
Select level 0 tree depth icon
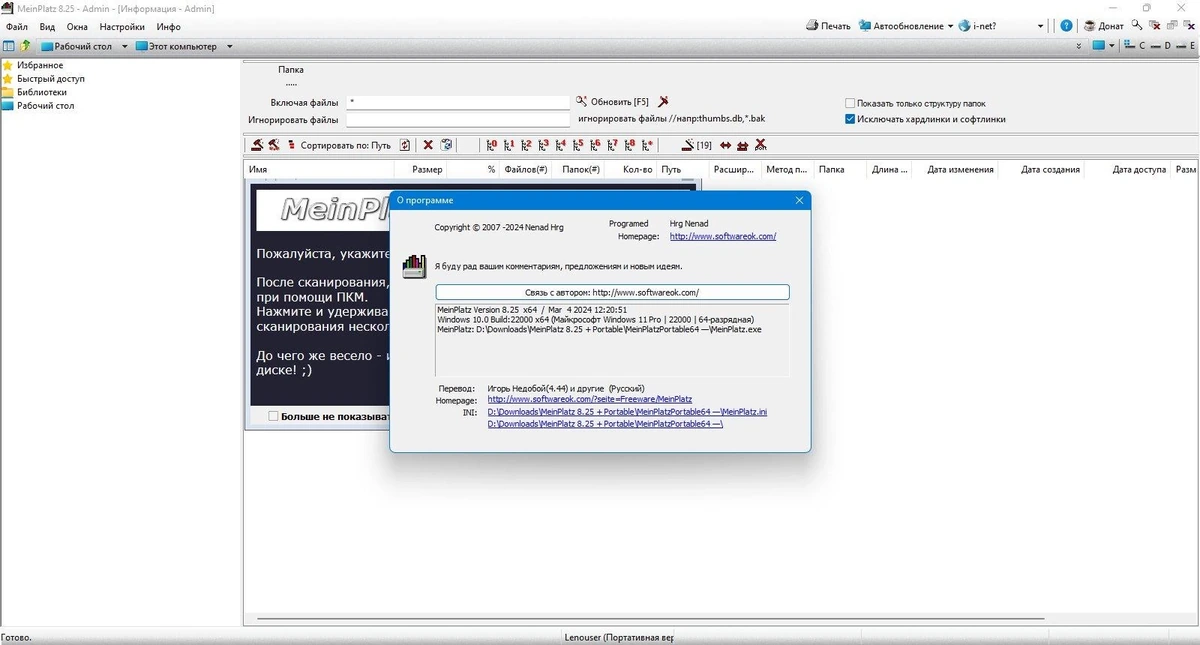coord(491,145)
